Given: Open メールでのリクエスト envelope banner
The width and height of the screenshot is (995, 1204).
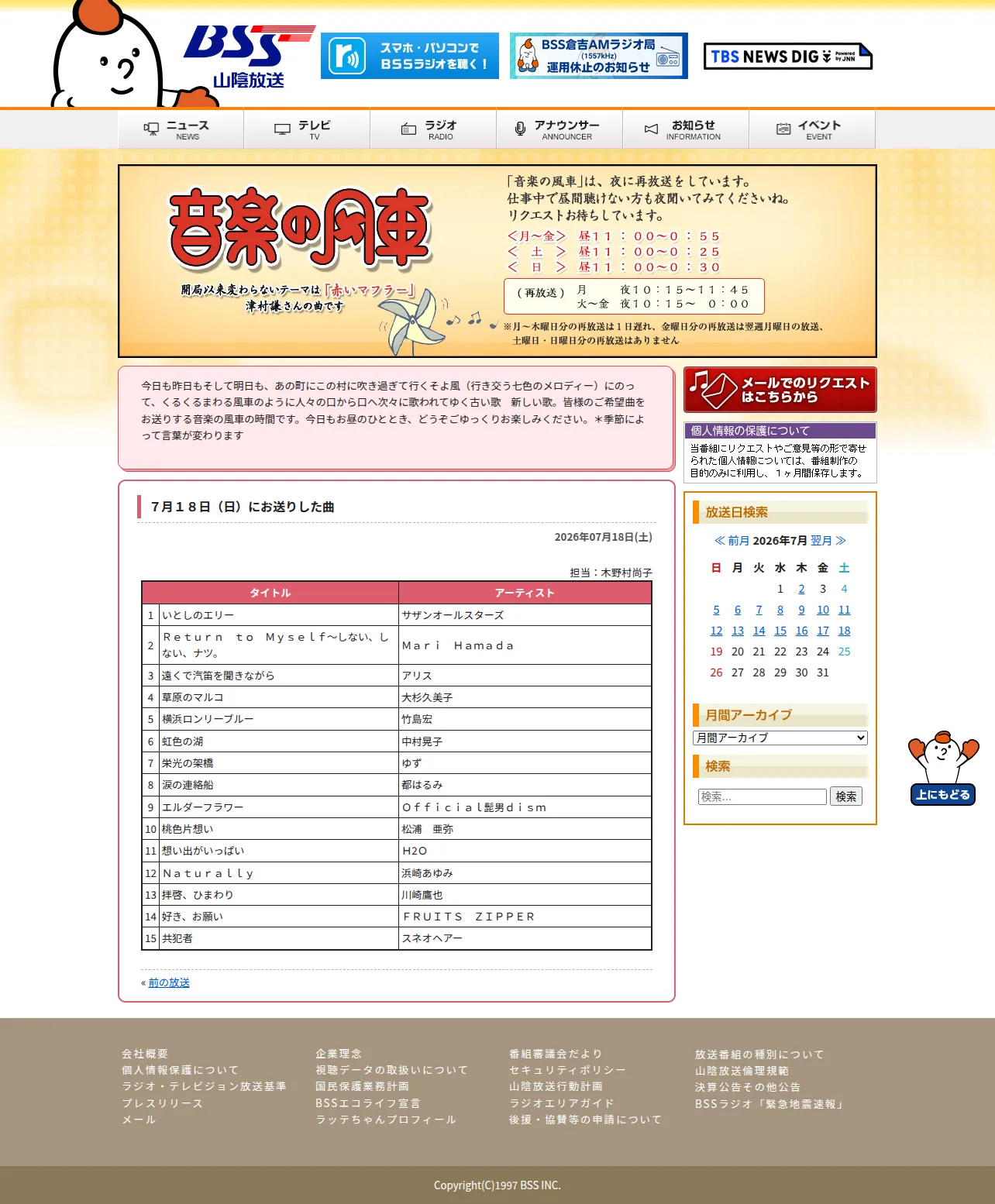Looking at the screenshot, I should click(x=780, y=390).
